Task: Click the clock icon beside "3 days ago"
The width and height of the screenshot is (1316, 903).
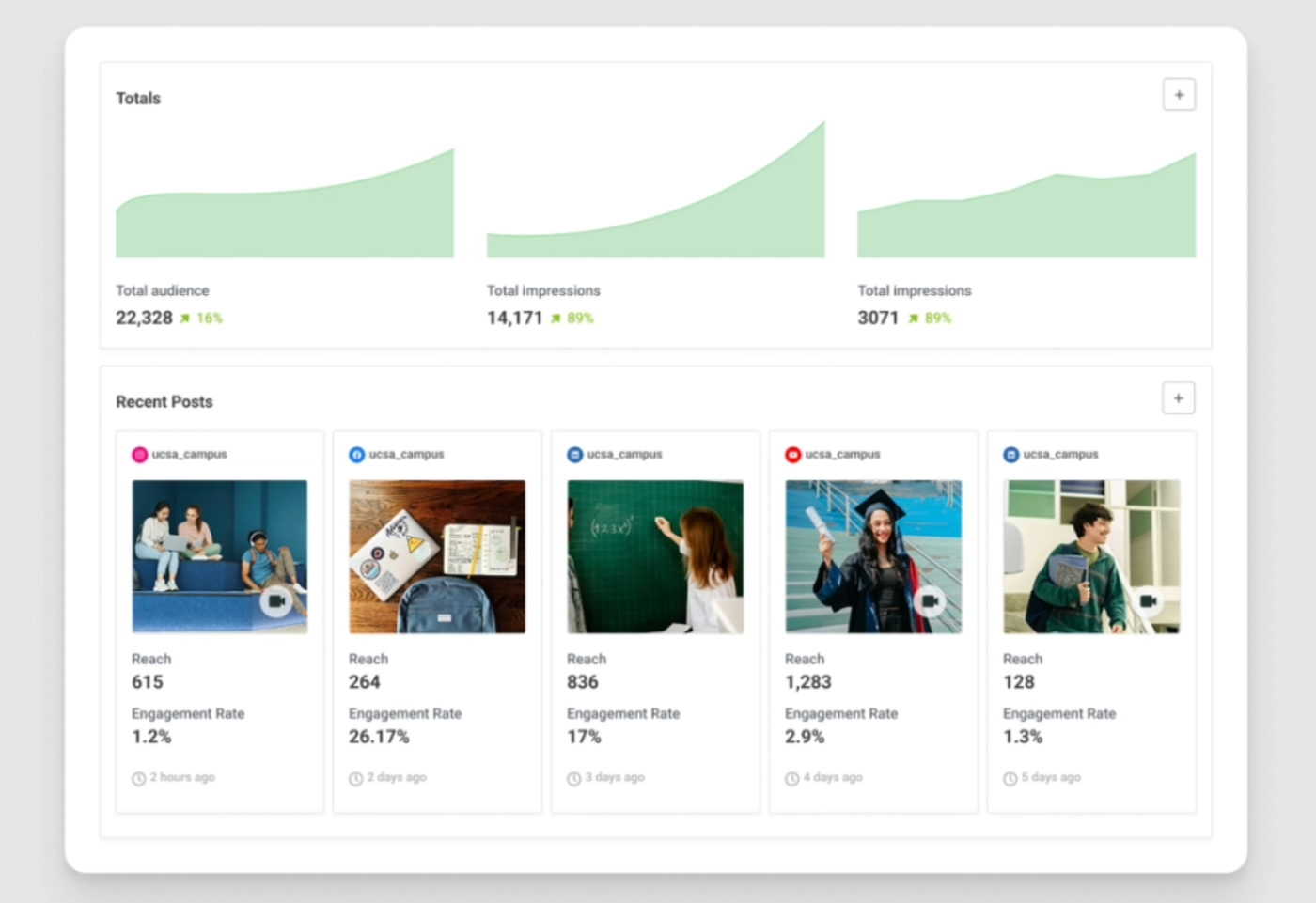Action: (573, 778)
